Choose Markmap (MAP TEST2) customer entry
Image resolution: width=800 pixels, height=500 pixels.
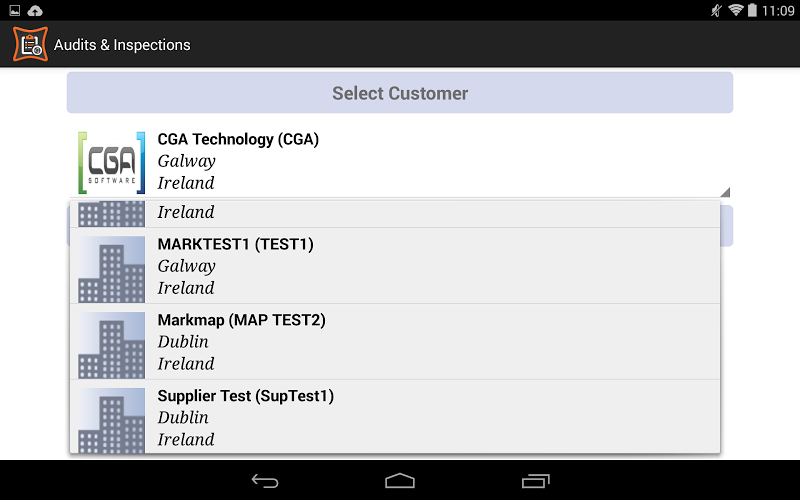pyautogui.click(x=395, y=342)
